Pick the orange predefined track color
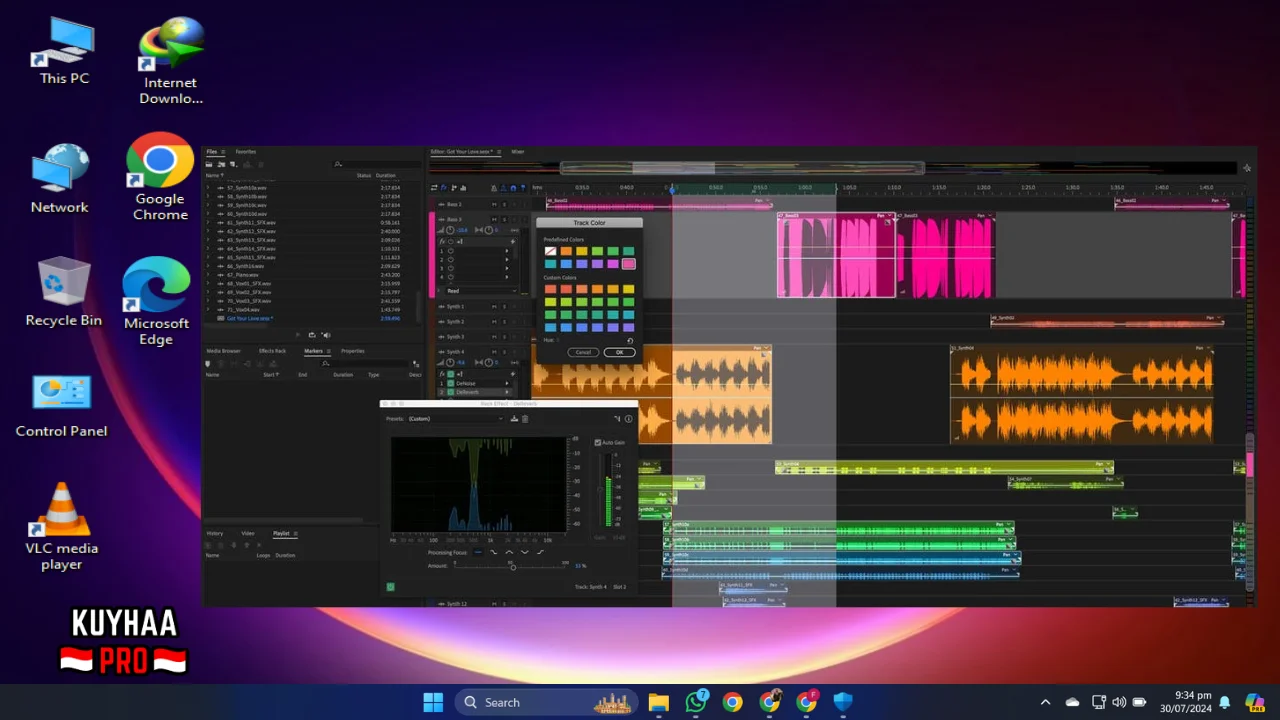 (565, 251)
